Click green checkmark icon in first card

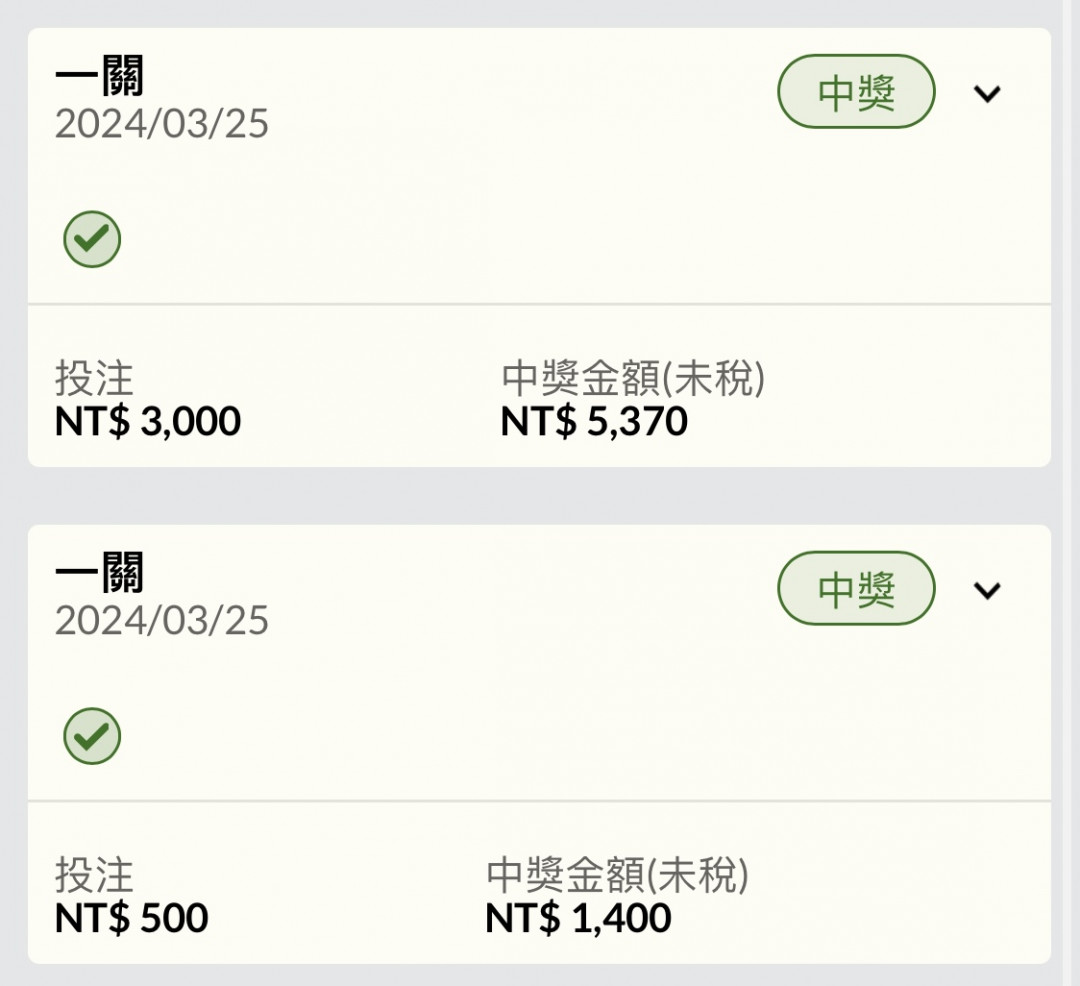coord(92,239)
